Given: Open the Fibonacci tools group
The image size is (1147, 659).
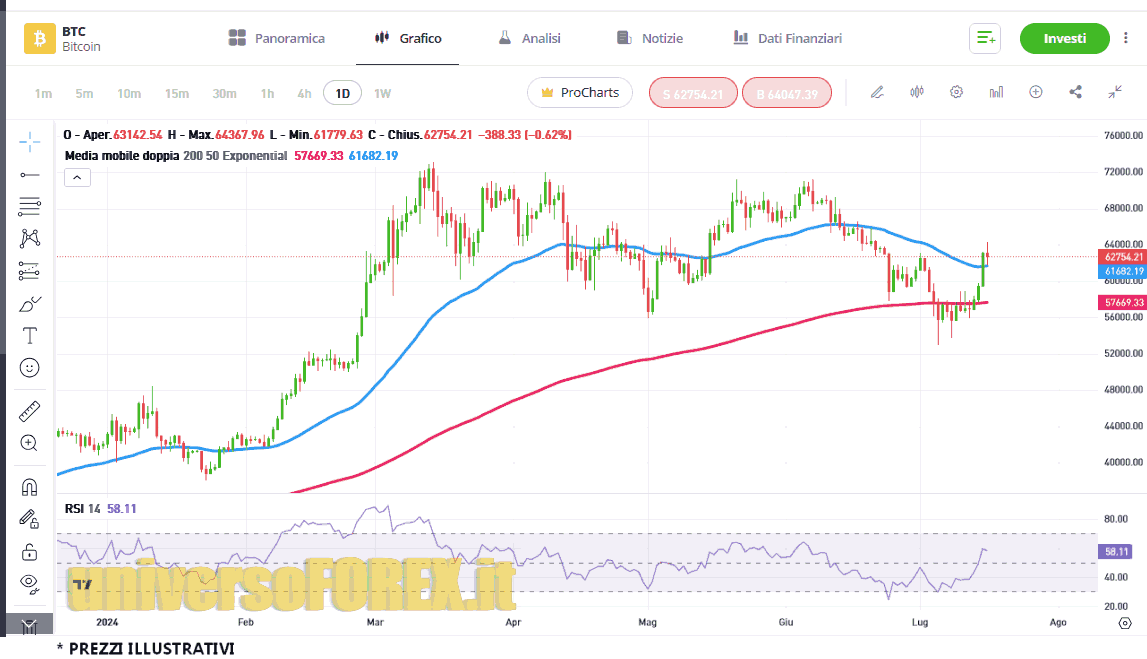Looking at the screenshot, I should click(29, 206).
